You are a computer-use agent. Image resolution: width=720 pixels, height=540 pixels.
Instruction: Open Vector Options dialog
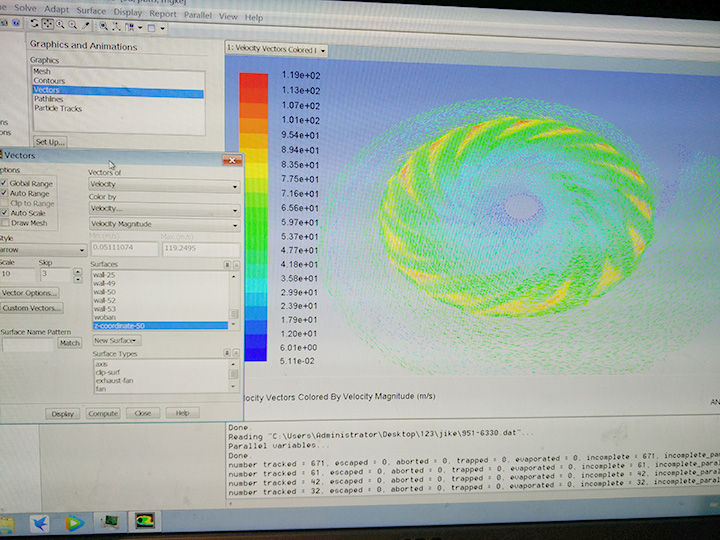tap(29, 293)
